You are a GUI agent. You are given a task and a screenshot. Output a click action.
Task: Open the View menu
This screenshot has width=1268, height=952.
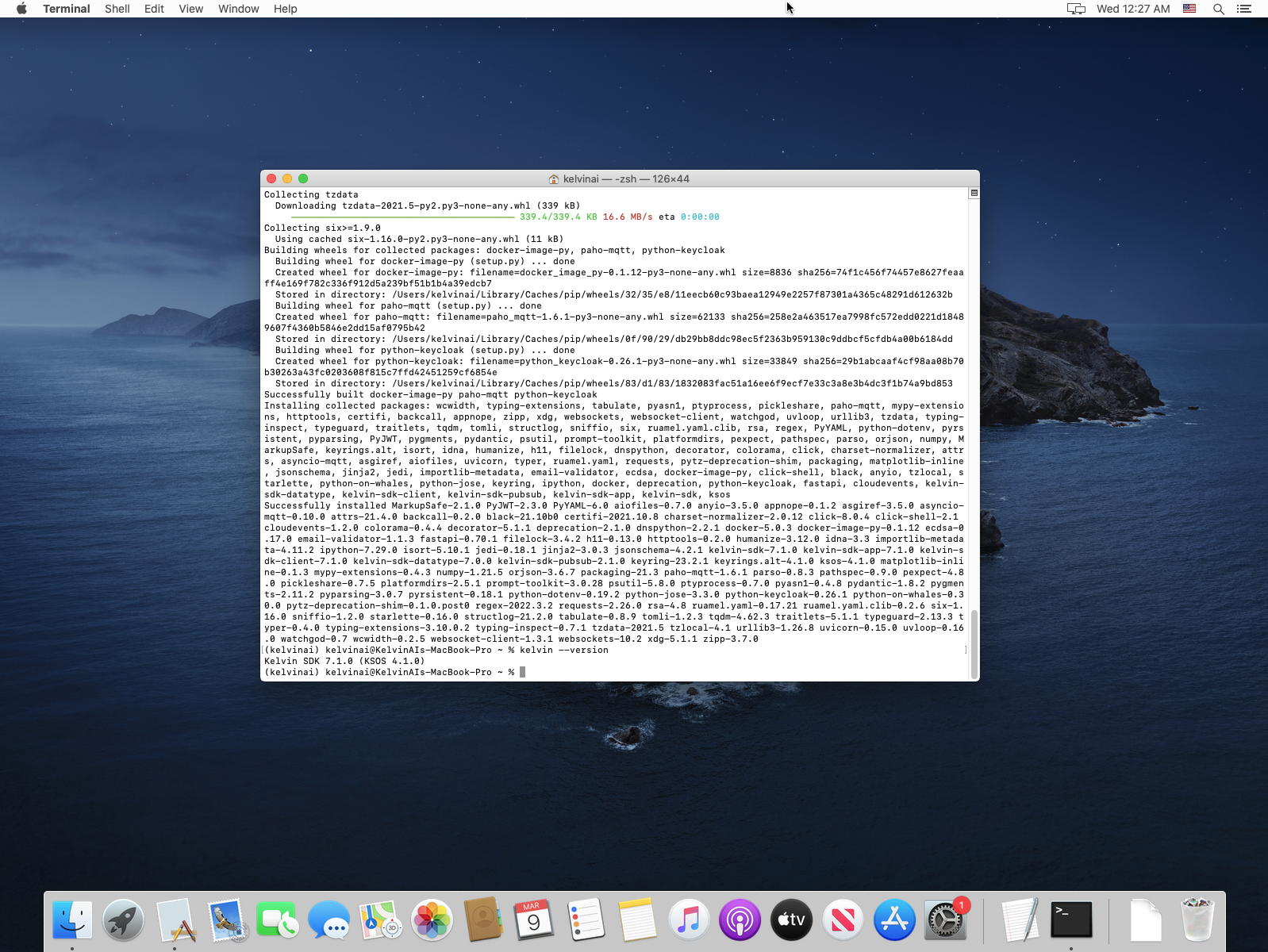click(x=190, y=9)
